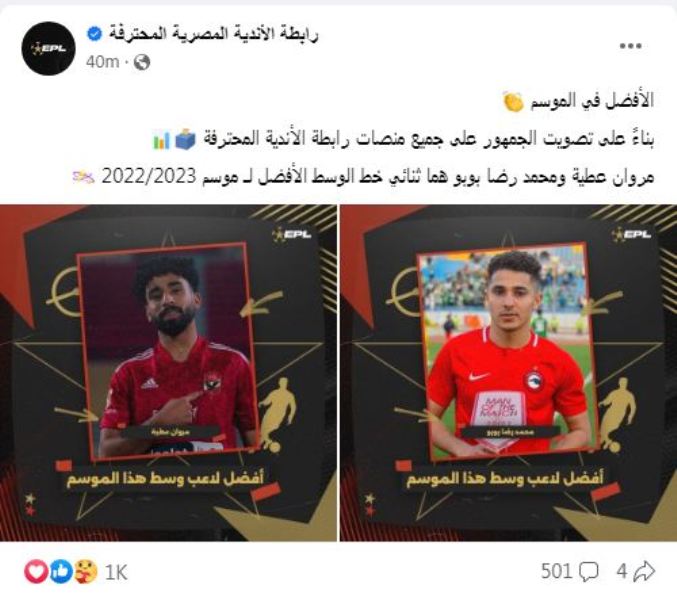This screenshot has width=677, height=600.
Task: Click the 40m post timestamp
Action: (102, 62)
